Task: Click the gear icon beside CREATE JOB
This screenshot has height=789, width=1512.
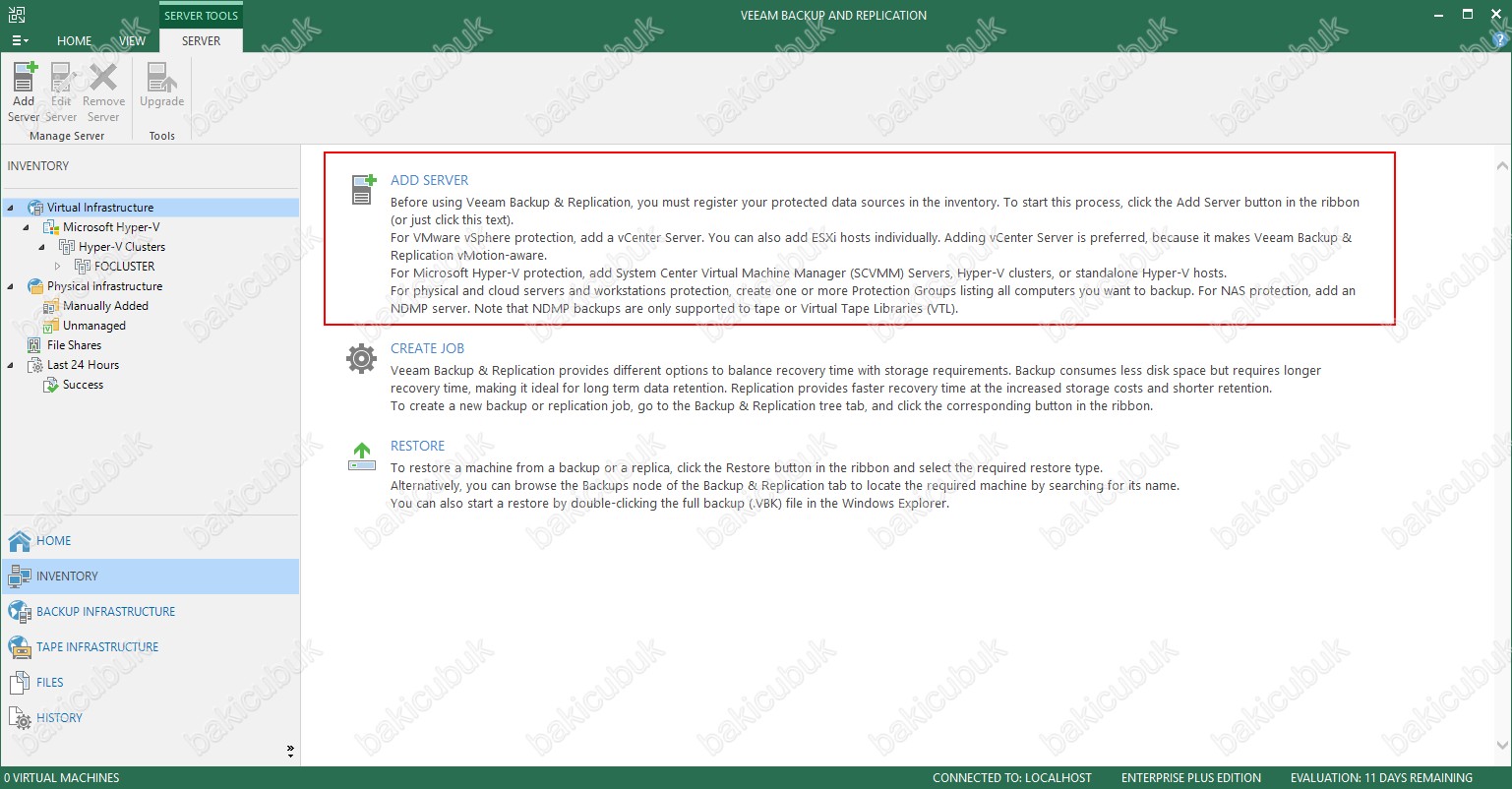Action: pos(362,358)
